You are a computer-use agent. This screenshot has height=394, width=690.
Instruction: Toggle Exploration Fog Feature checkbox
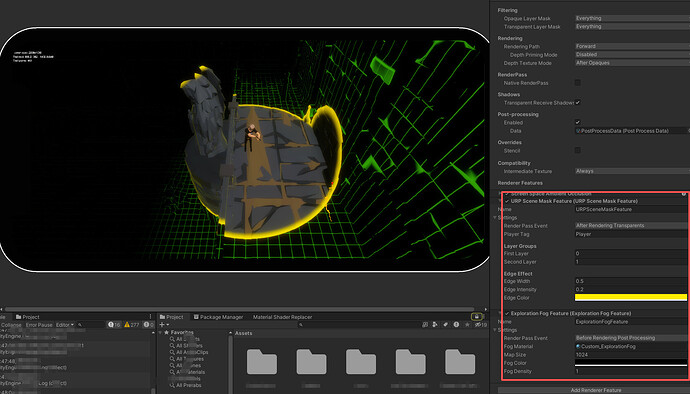tap(507, 313)
